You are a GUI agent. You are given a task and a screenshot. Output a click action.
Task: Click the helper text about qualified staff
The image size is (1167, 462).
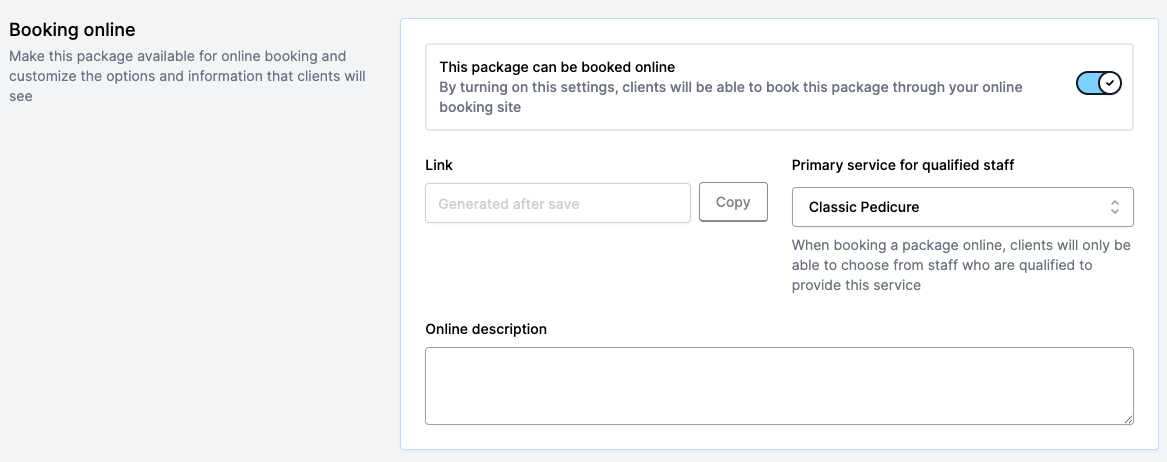pyautogui.click(x=960, y=265)
